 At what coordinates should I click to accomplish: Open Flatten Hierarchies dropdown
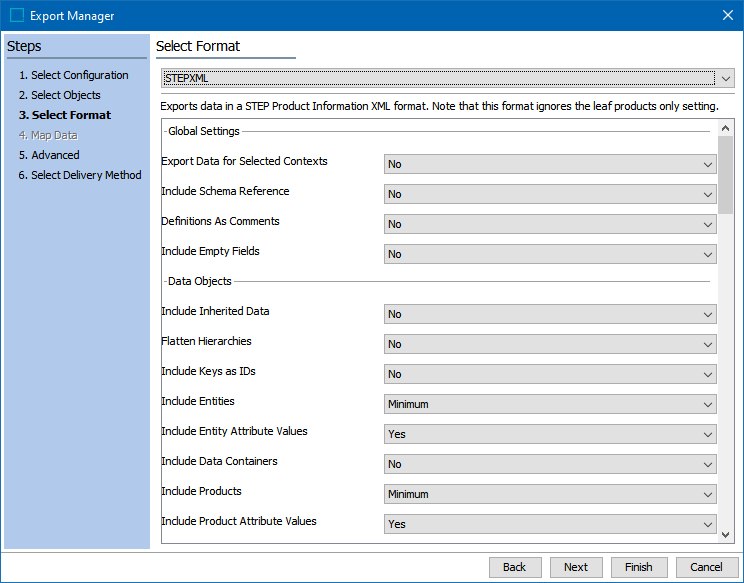(550, 344)
